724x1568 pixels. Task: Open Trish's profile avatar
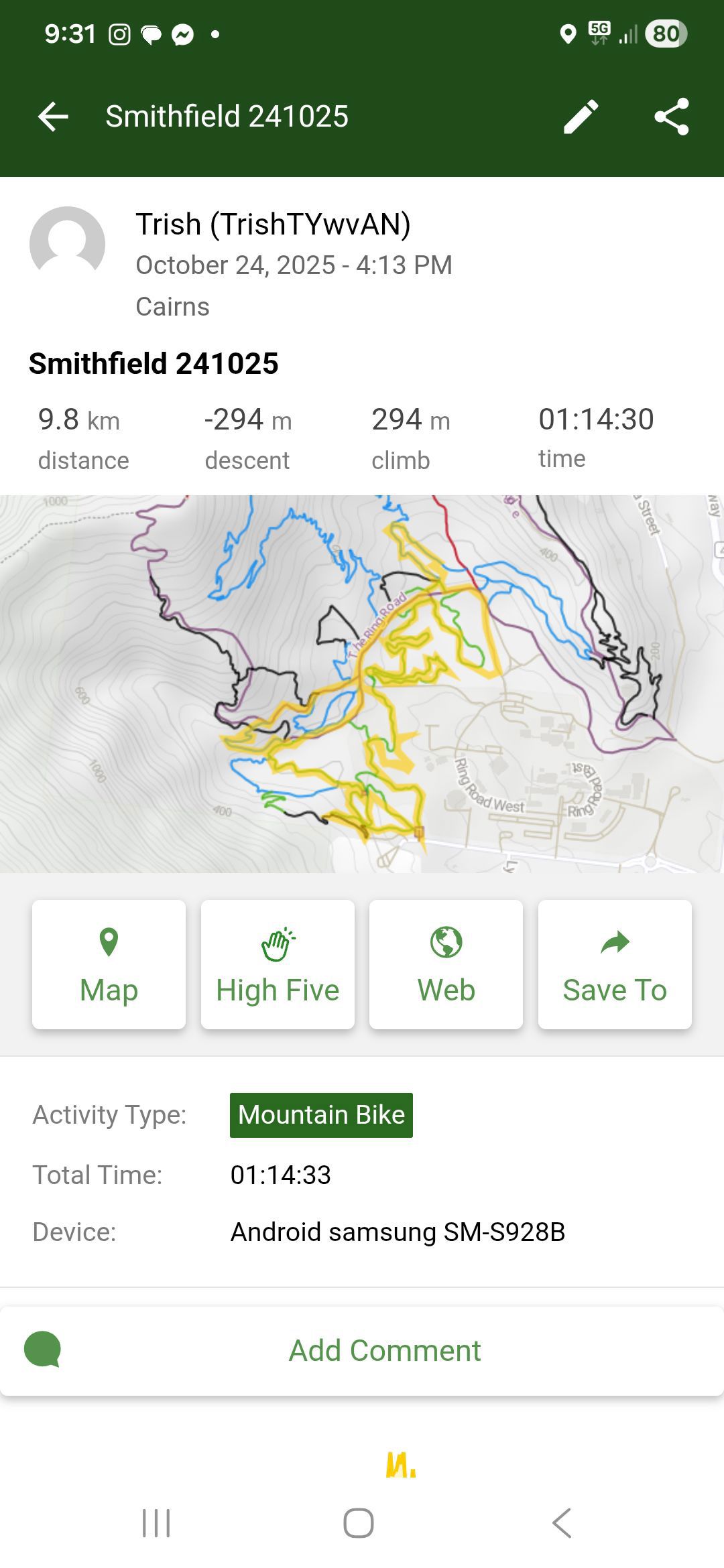(x=67, y=244)
